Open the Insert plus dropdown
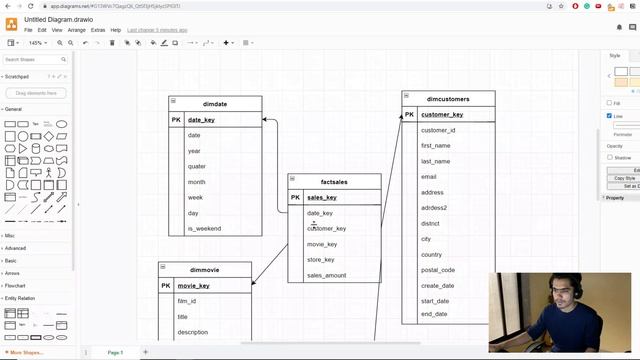Image resolution: width=640 pixels, height=360 pixels. click(x=228, y=43)
